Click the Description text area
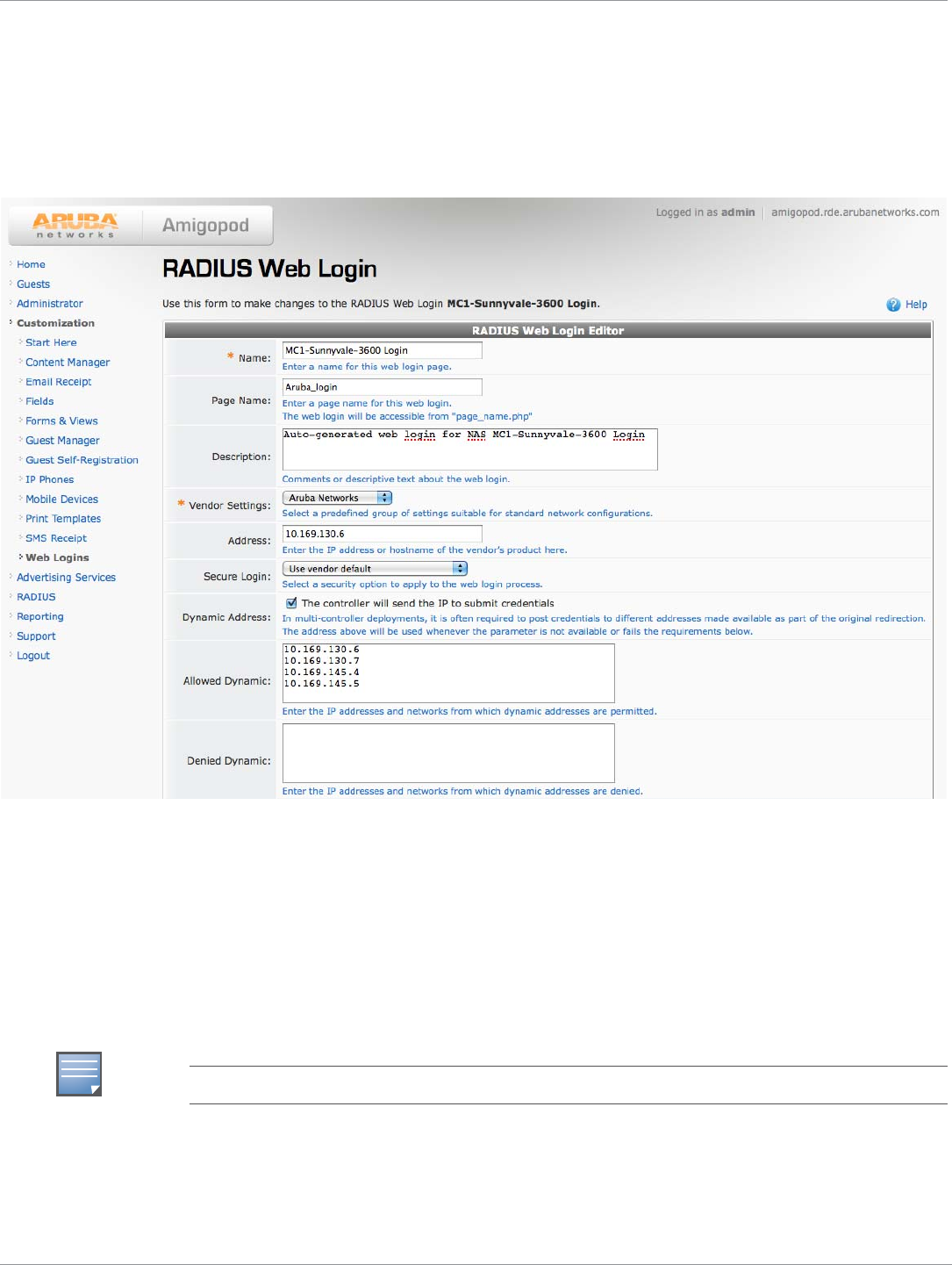The image size is (952, 1265). [470, 449]
